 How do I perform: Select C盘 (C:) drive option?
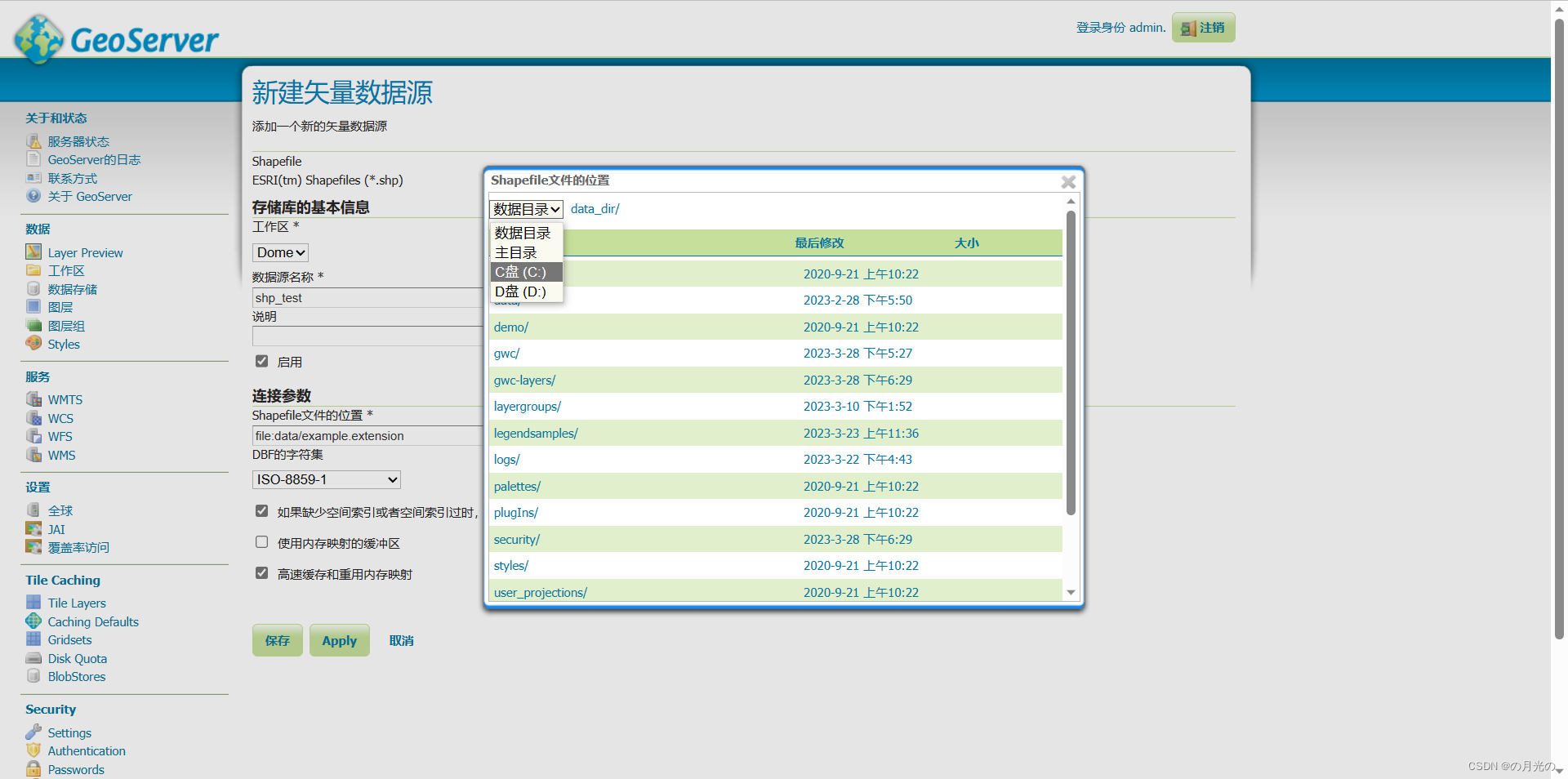526,272
